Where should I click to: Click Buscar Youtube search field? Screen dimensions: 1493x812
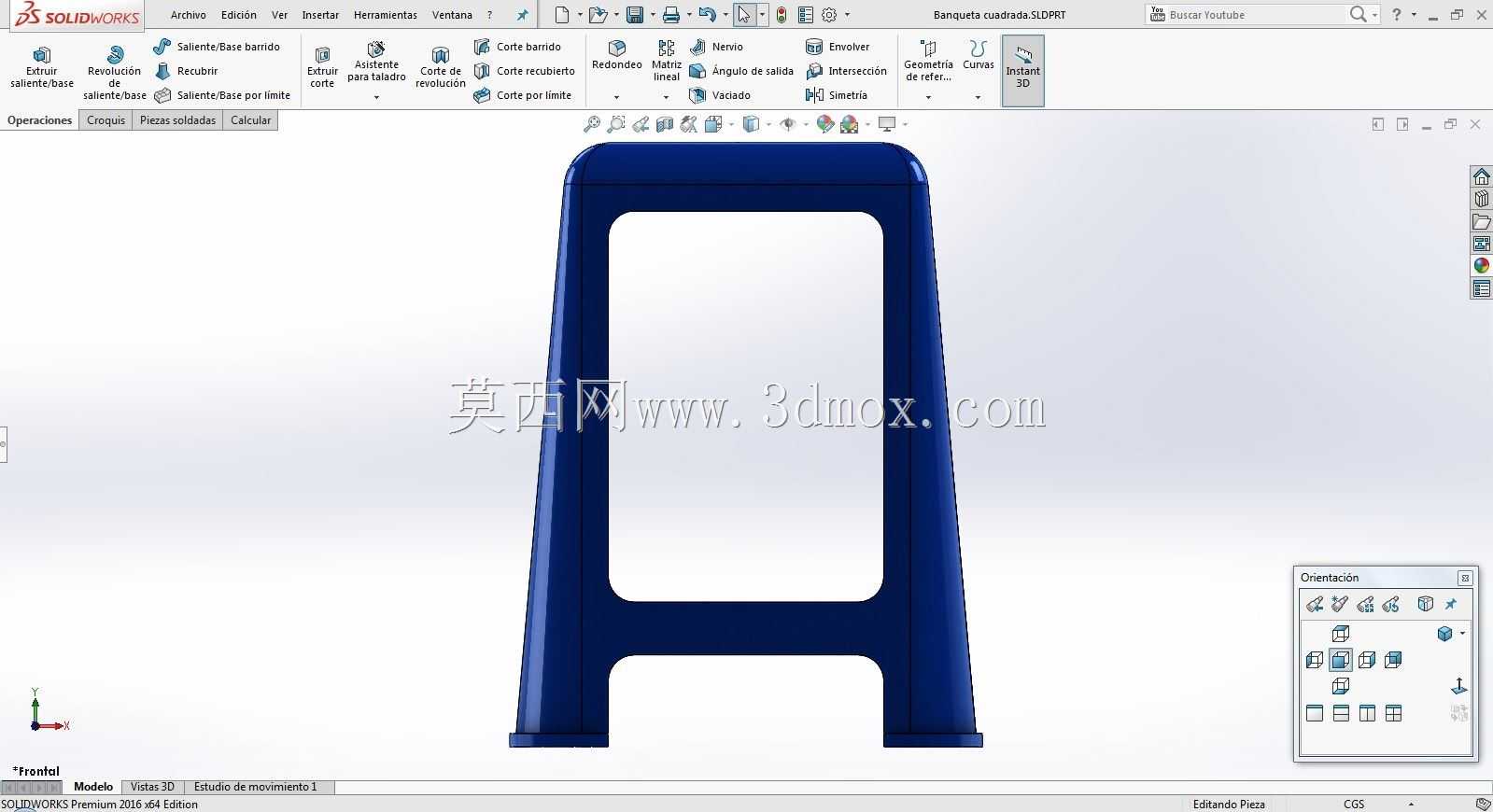click(1256, 15)
